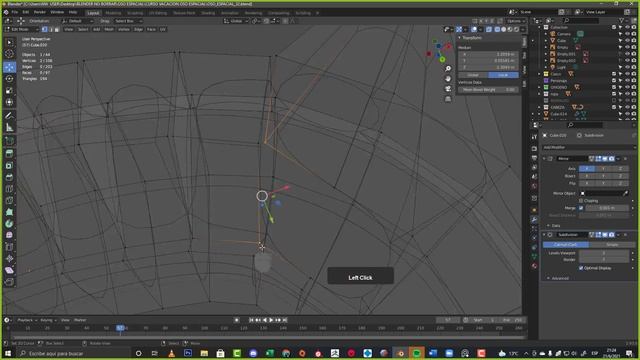The height and width of the screenshot is (360, 640).
Task: Expand the Camera item in outliner
Action: tap(546, 34)
